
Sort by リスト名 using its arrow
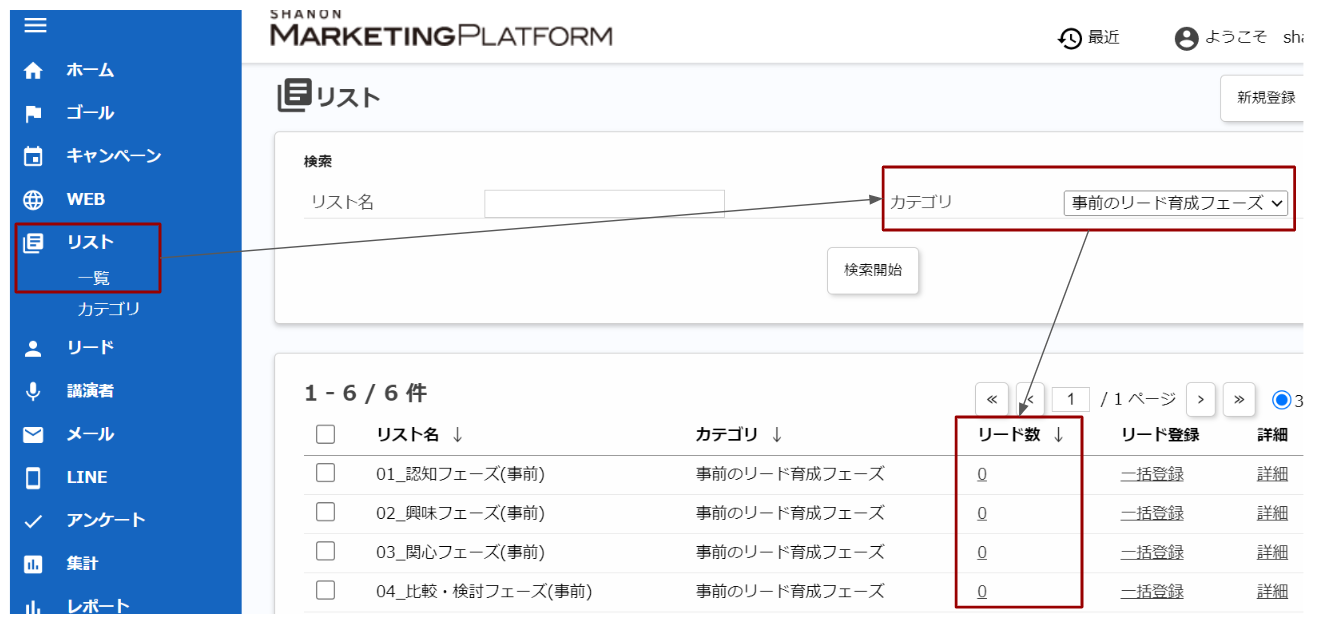click(457, 434)
